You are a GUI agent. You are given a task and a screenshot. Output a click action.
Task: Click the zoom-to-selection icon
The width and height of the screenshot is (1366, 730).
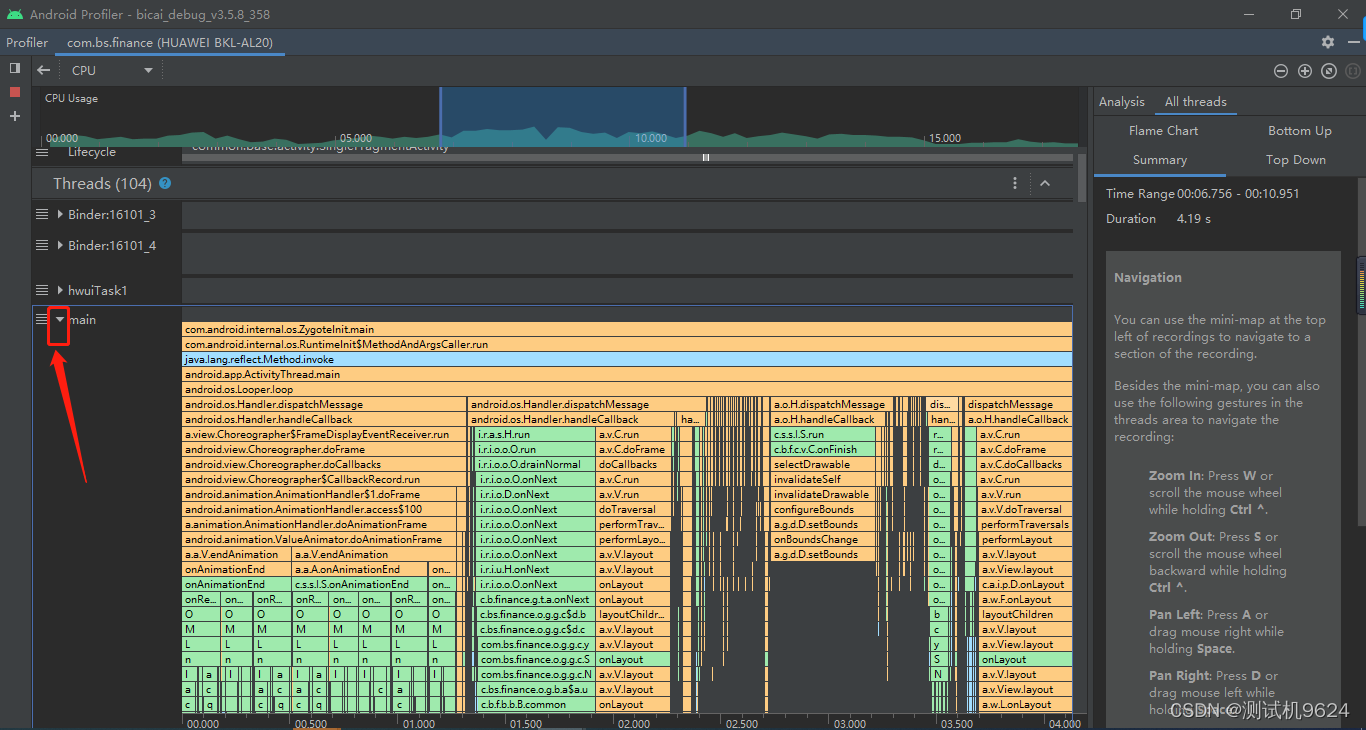pyautogui.click(x=1353, y=71)
